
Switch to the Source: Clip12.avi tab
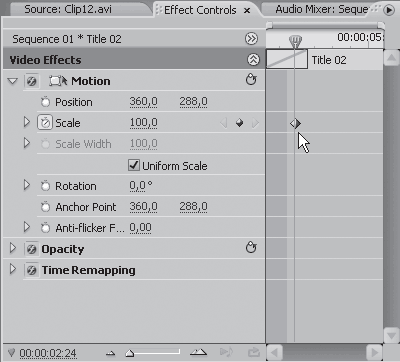coord(68,9)
